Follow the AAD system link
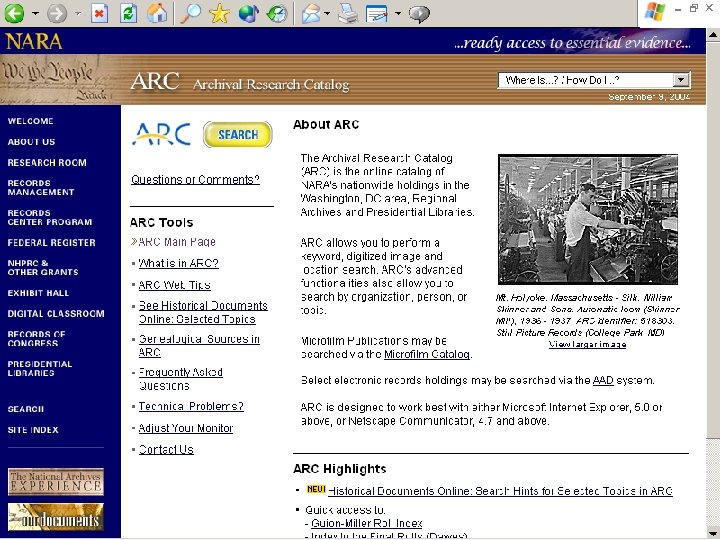This screenshot has width=720, height=540. [x=603, y=380]
